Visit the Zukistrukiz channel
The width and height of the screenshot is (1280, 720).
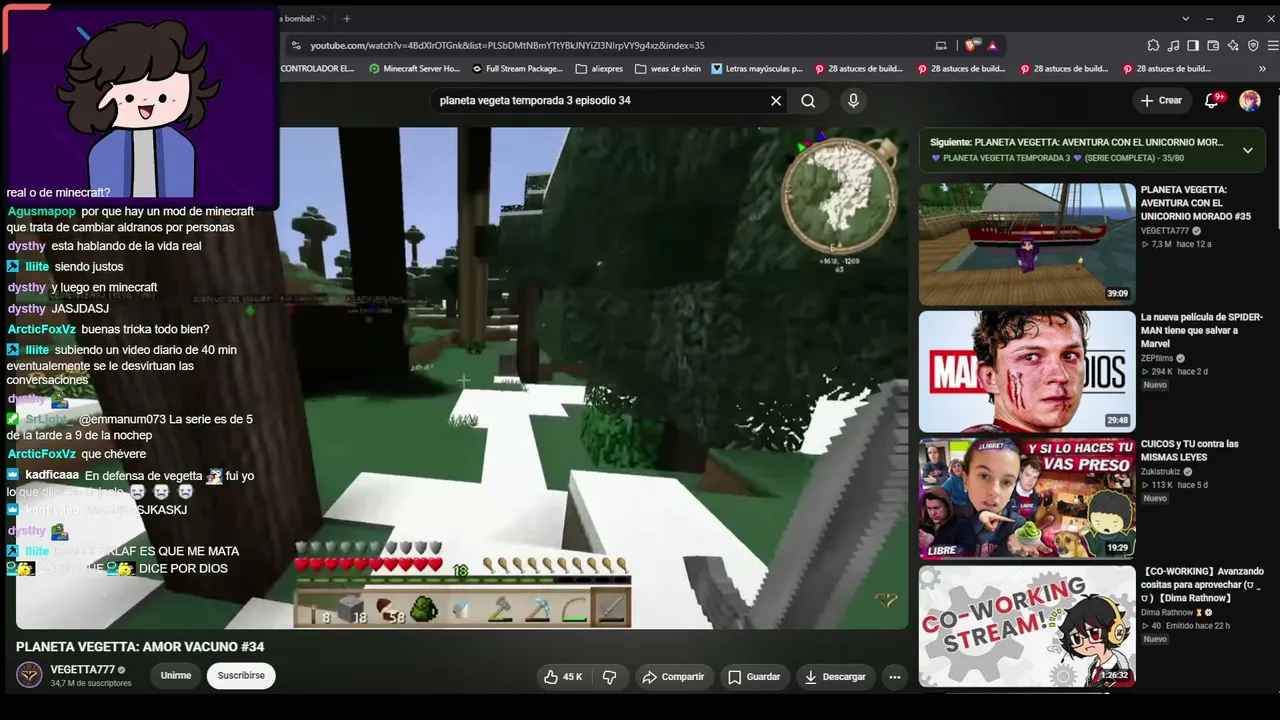pyautogui.click(x=1161, y=471)
